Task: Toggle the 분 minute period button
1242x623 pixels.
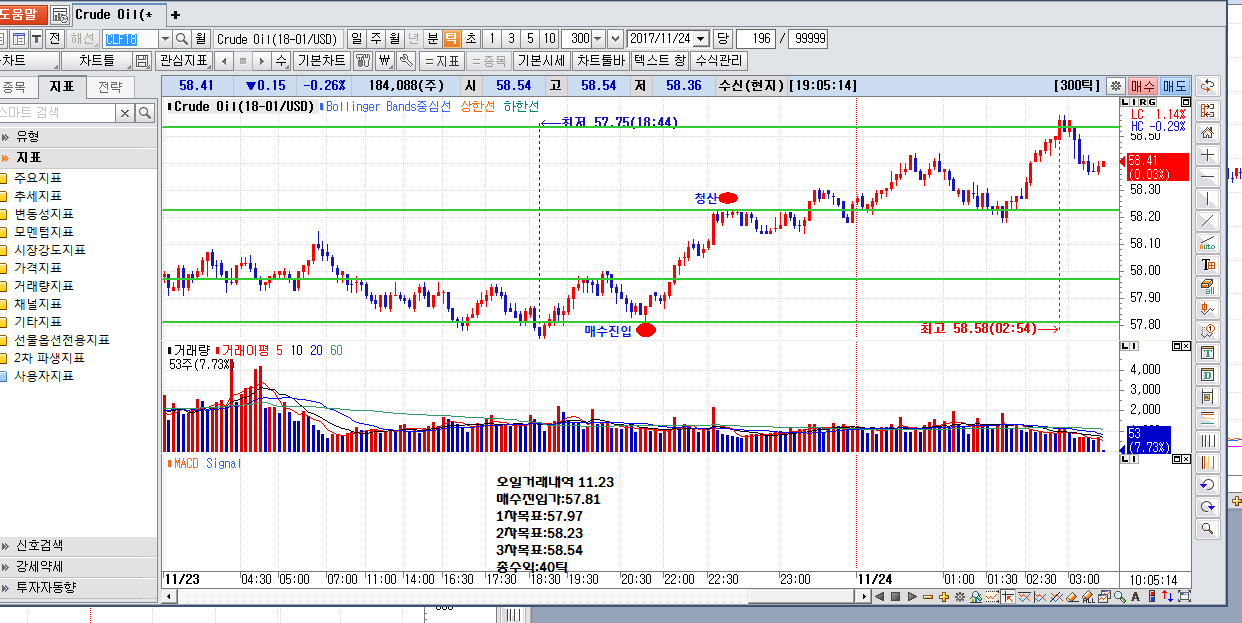Action: point(433,38)
